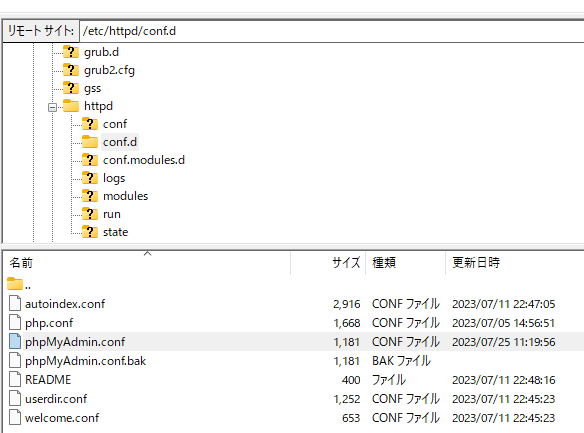Select the run folder icon
This screenshot has height=433, width=584.
pos(90,214)
